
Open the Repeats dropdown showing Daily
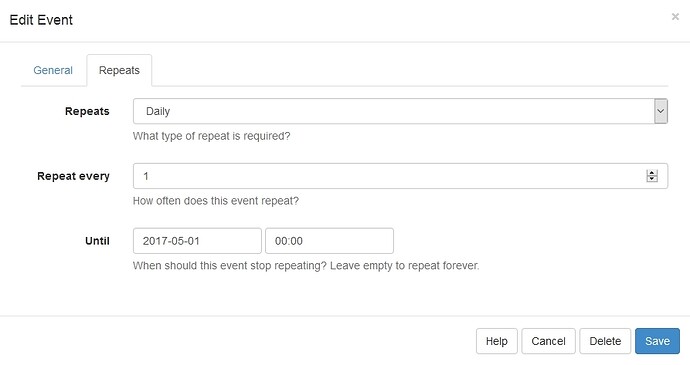(400, 111)
